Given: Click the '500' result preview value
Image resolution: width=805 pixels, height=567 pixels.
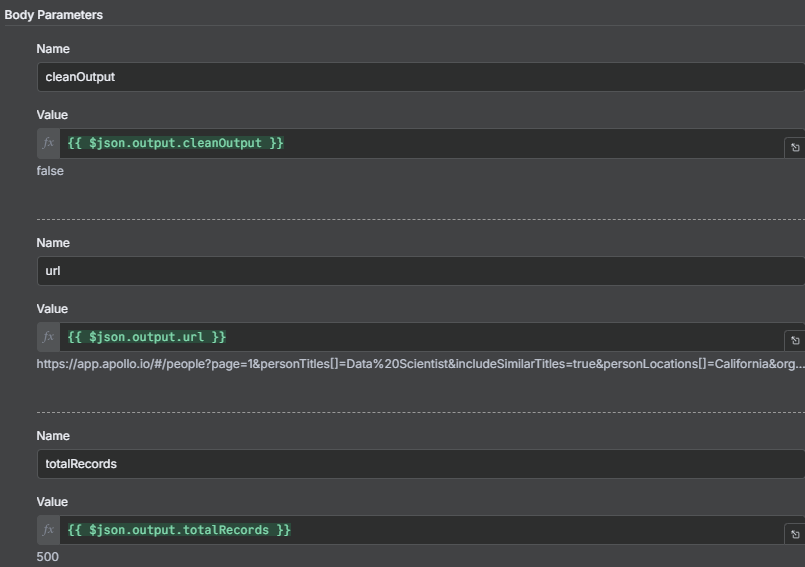Looking at the screenshot, I should (47, 557).
